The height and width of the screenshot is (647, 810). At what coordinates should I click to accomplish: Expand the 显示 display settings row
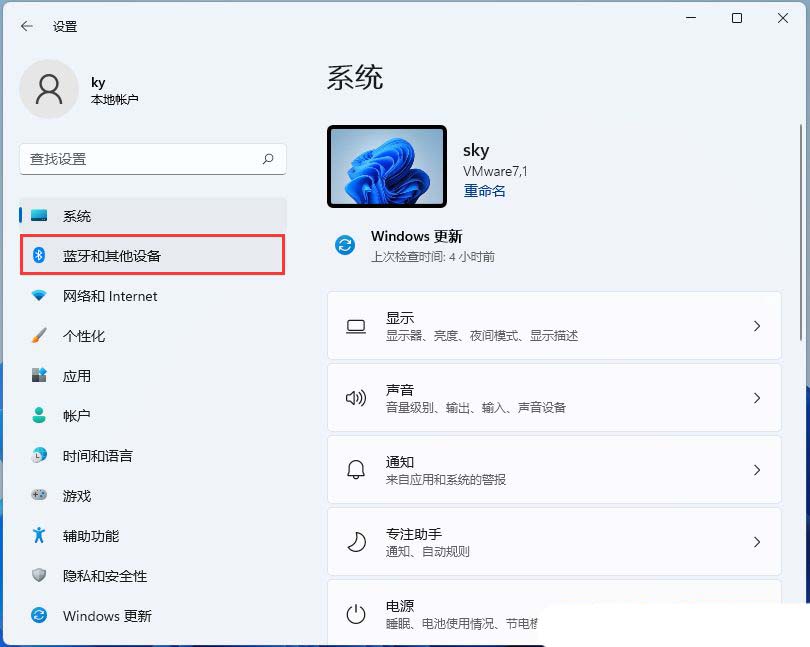pos(757,326)
